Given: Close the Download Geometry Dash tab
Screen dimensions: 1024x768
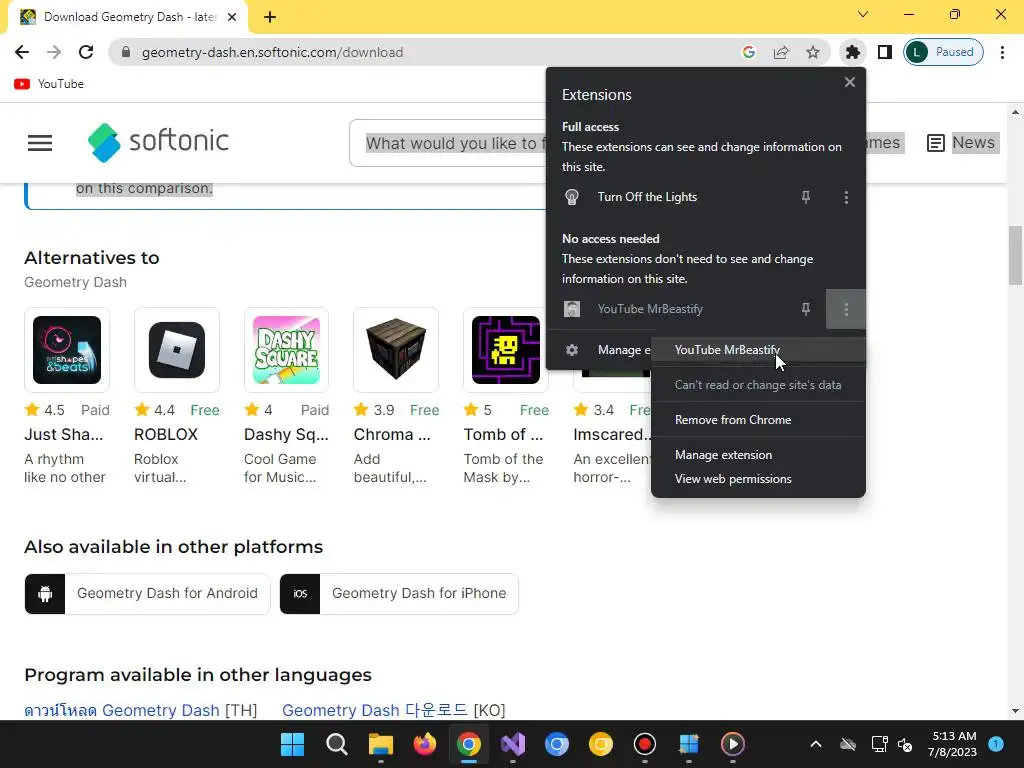Looking at the screenshot, I should pyautogui.click(x=232, y=17).
